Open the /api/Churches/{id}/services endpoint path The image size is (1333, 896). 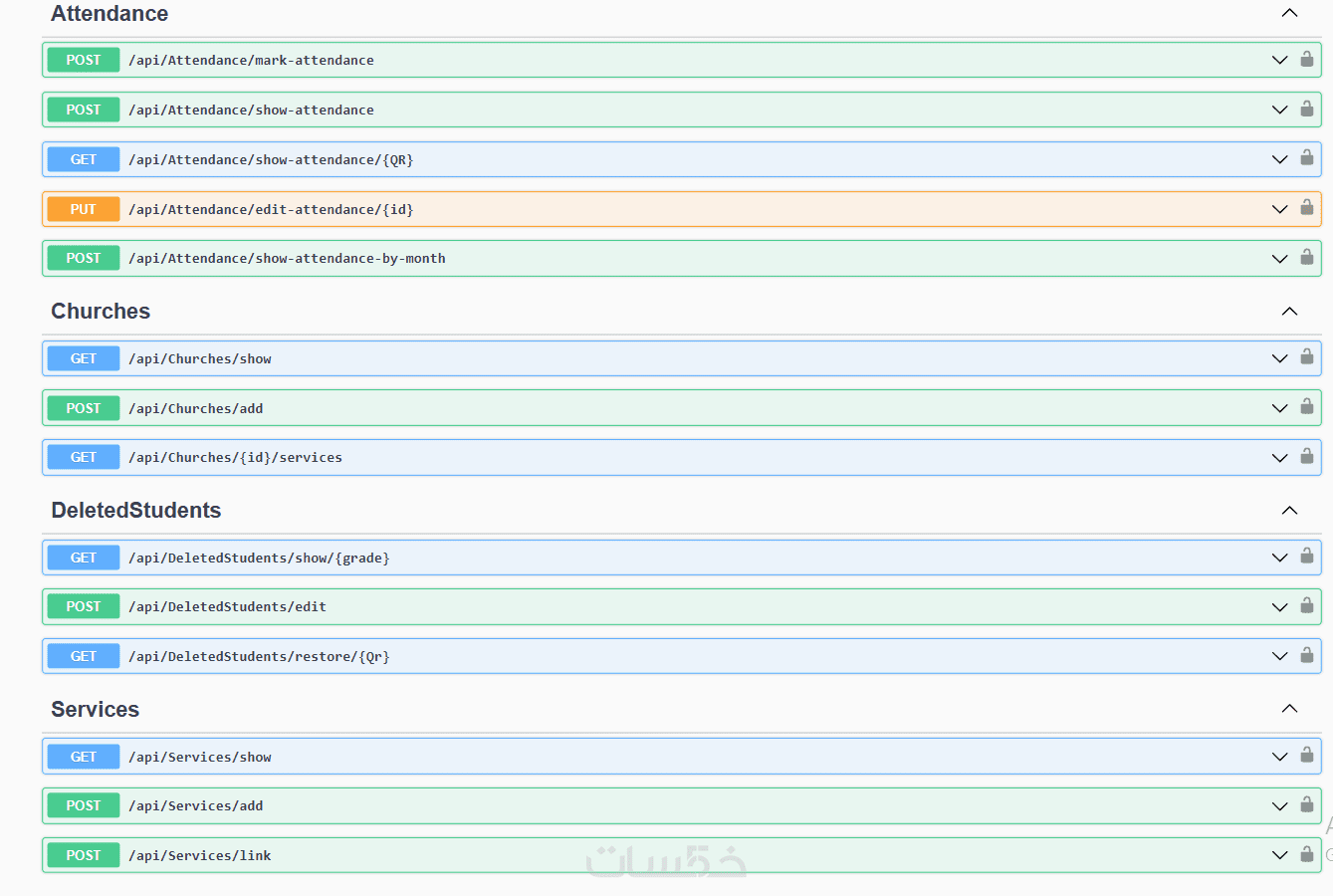point(235,458)
